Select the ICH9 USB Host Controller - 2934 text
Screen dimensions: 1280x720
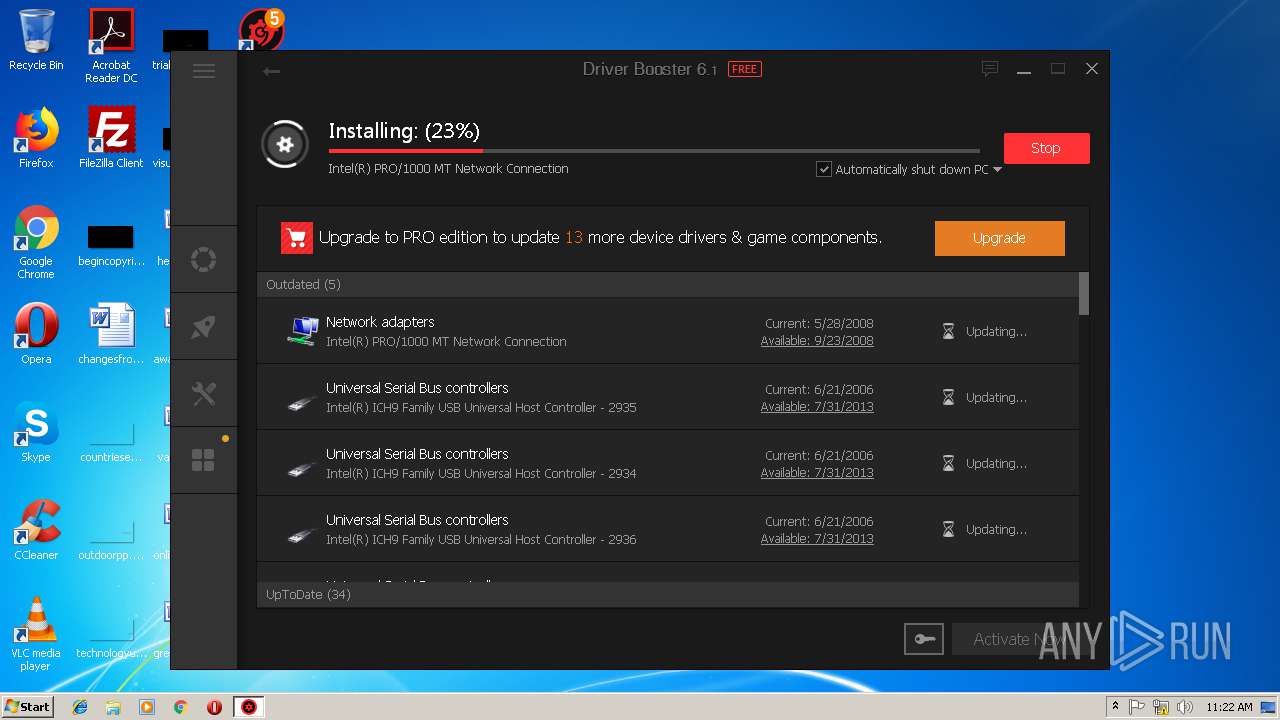pyautogui.click(x=481, y=473)
